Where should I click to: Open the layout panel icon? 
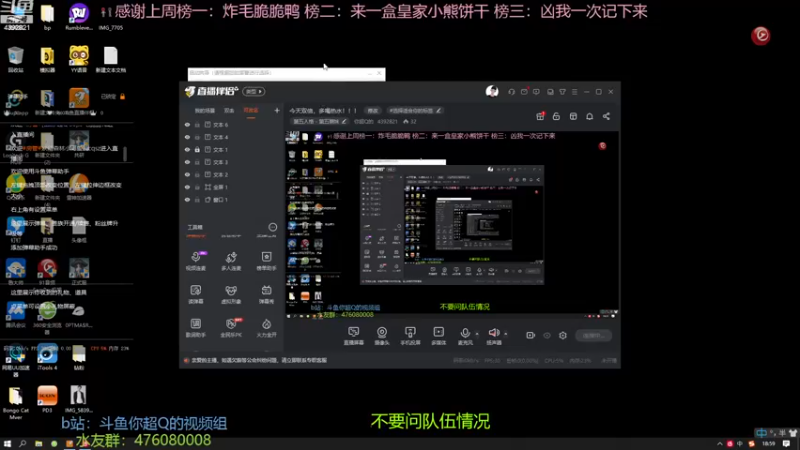(573, 116)
